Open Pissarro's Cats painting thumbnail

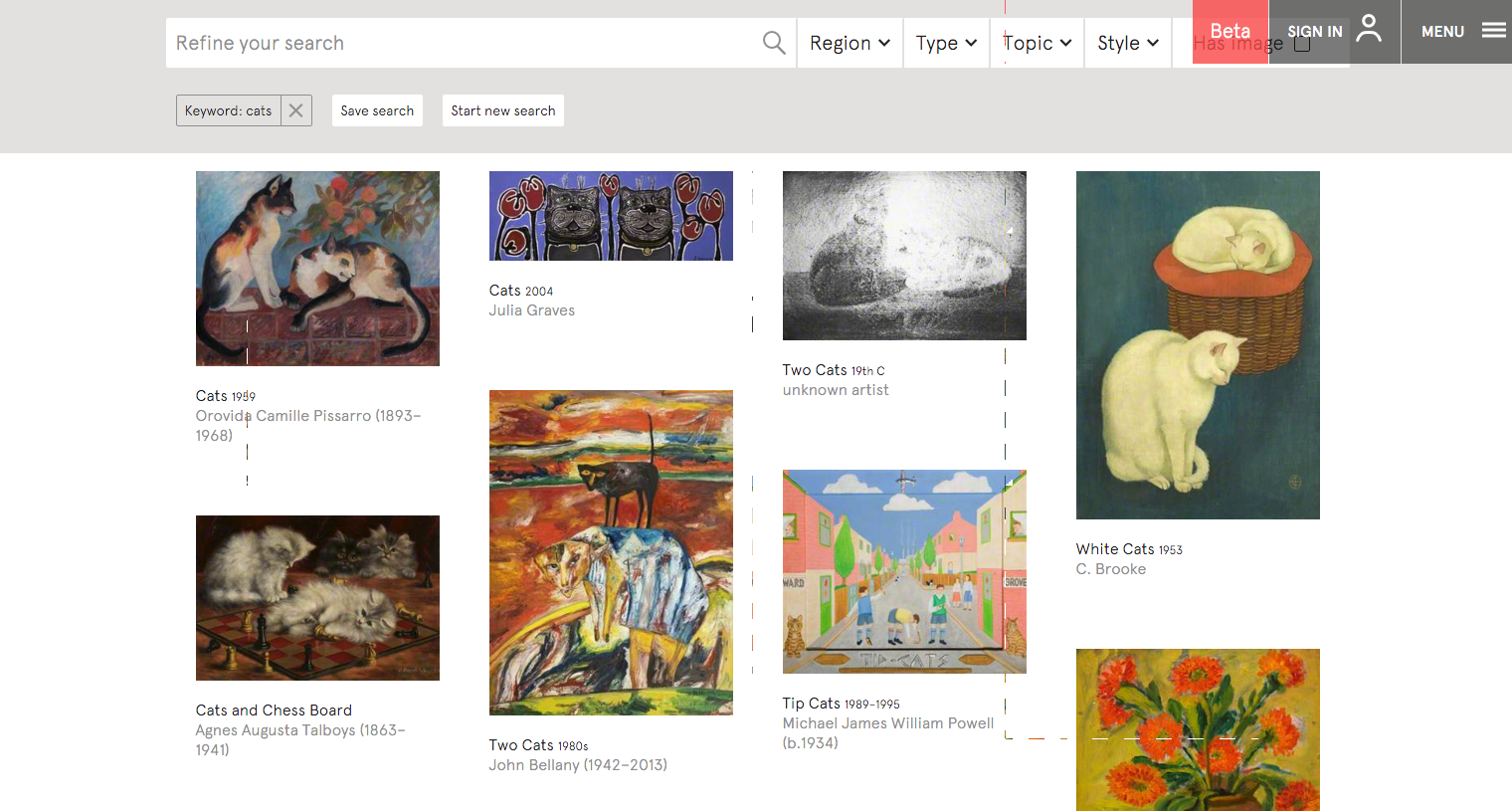point(317,269)
